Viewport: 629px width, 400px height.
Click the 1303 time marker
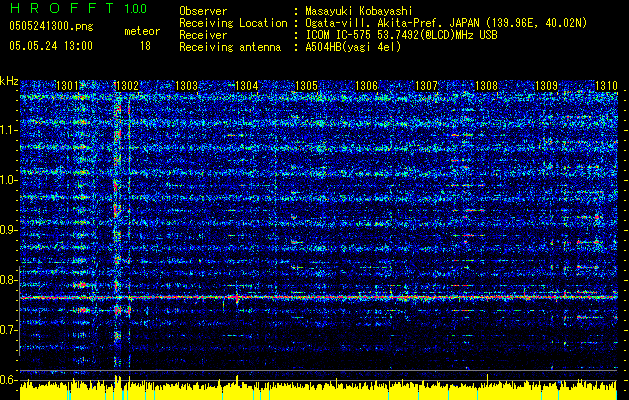click(x=187, y=86)
